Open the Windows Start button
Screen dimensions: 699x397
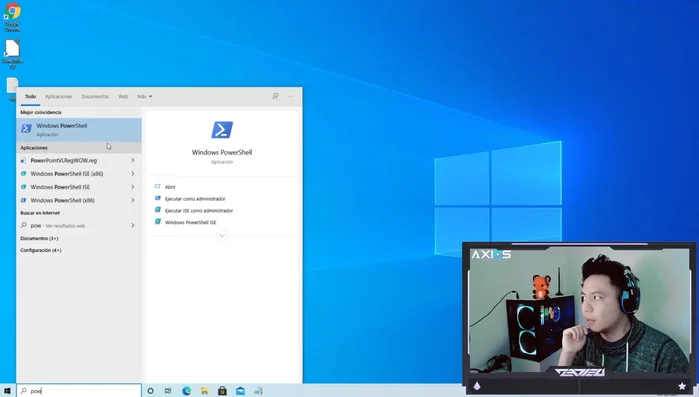[x=7, y=391]
